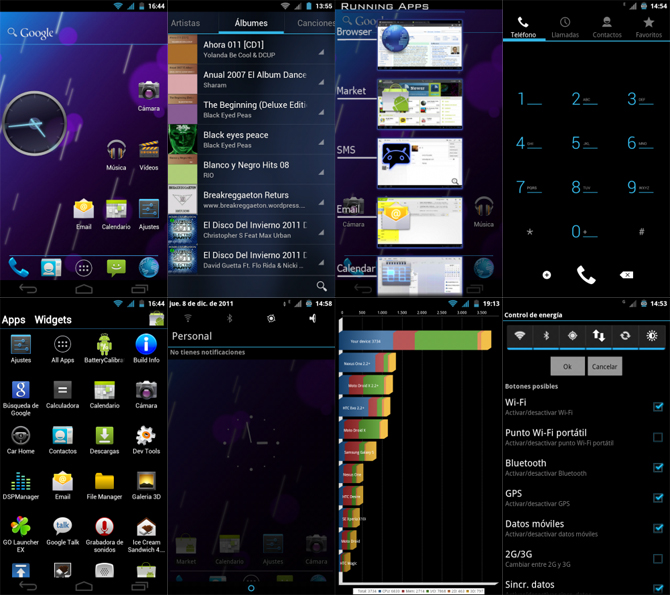Confirm with the Ok button
The height and width of the screenshot is (595, 670).
[x=566, y=367]
